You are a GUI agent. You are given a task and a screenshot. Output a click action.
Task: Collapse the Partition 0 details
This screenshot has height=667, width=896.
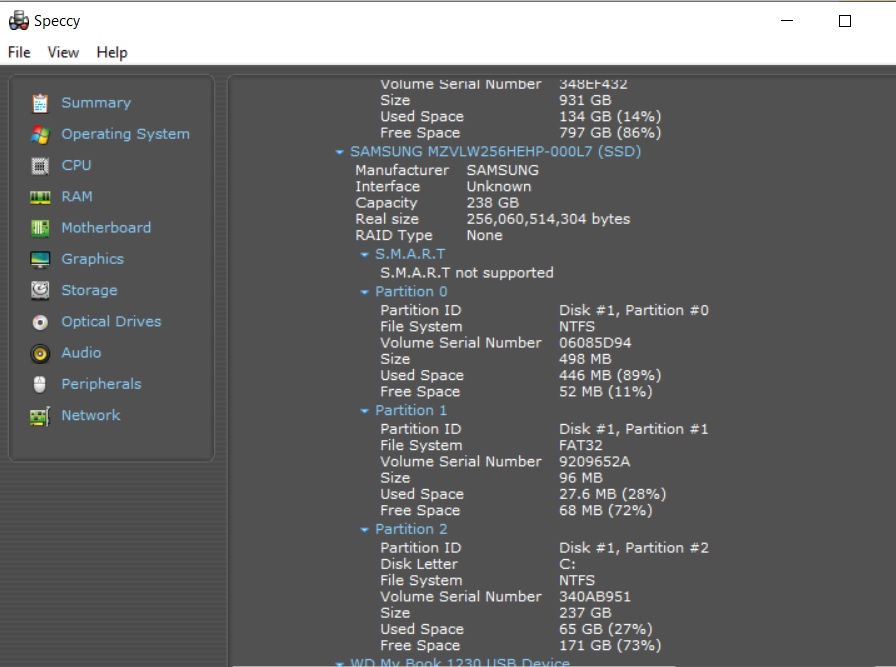[365, 292]
